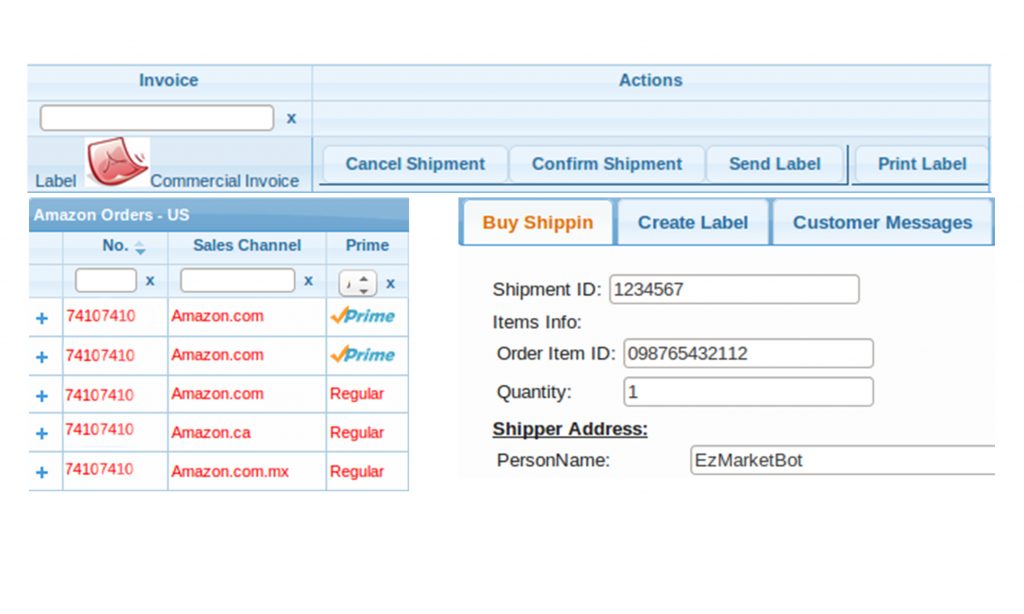Select the Amazon.ca sales channel cell
Image resolution: width=1024 pixels, height=614 pixels.
click(211, 432)
